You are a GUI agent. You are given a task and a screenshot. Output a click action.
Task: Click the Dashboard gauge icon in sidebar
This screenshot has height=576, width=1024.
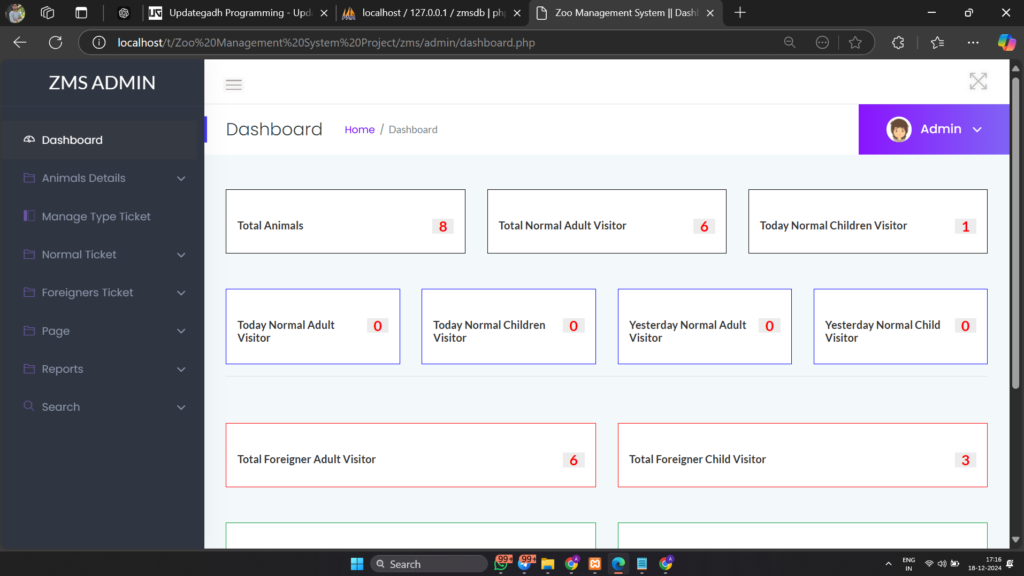tap(29, 139)
